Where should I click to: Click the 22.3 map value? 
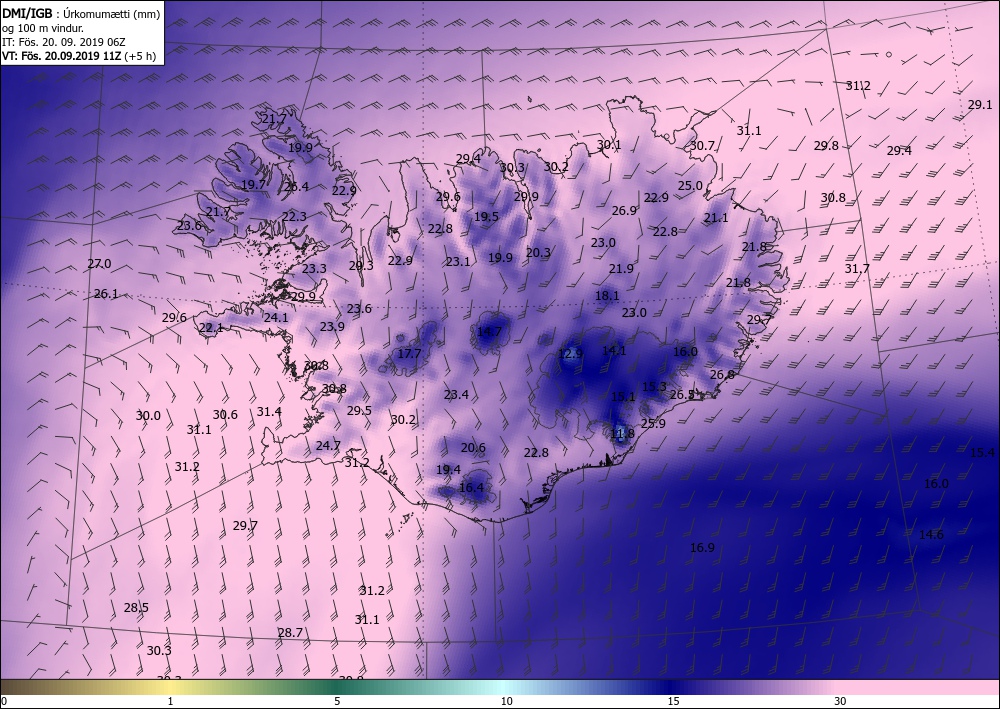point(294,217)
